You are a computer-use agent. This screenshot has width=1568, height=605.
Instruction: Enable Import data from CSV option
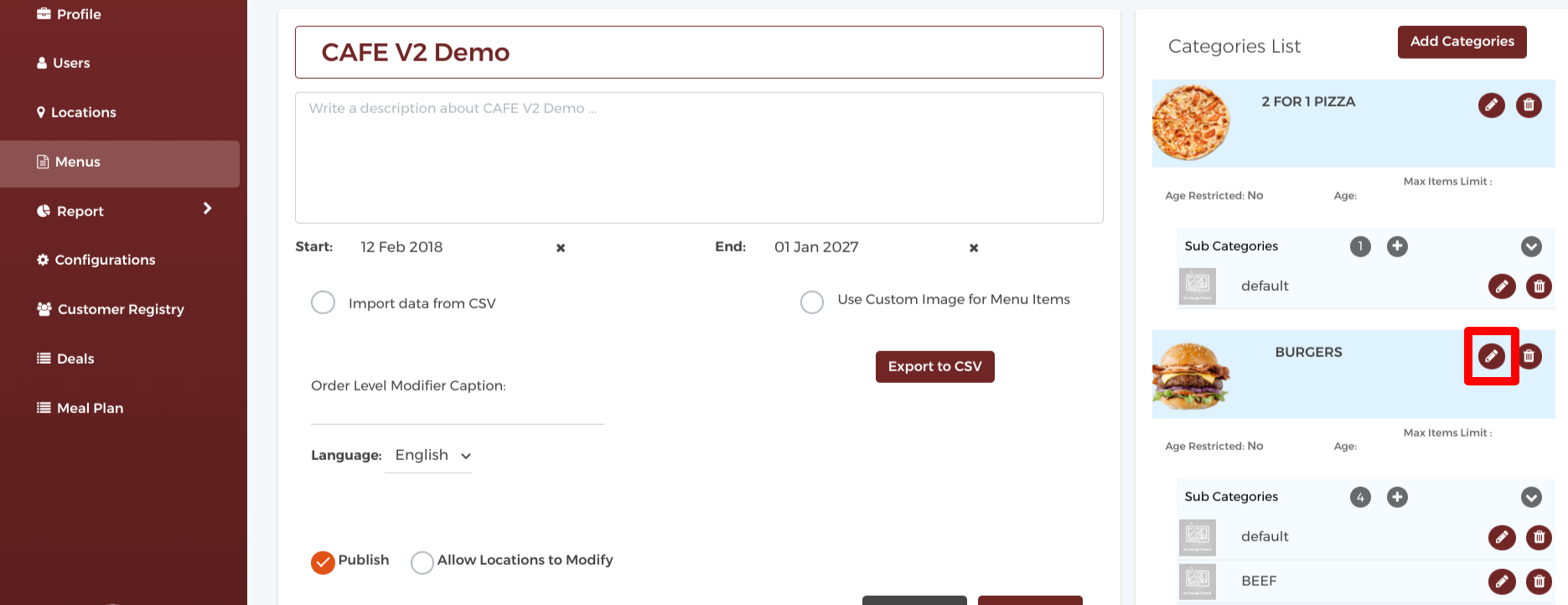(x=323, y=302)
